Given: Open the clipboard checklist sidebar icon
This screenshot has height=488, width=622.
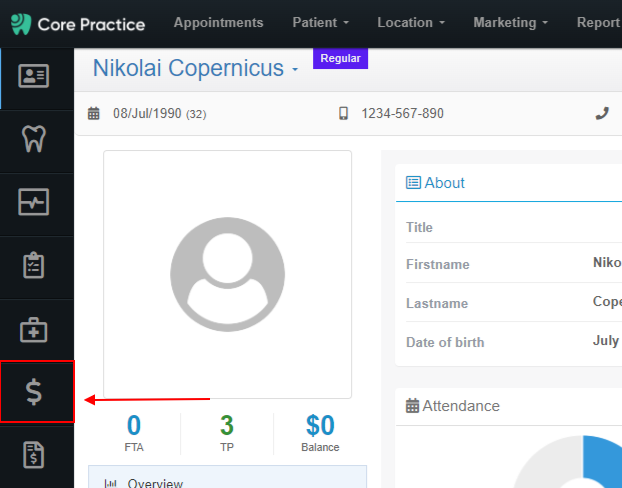Looking at the screenshot, I should (x=34, y=265).
